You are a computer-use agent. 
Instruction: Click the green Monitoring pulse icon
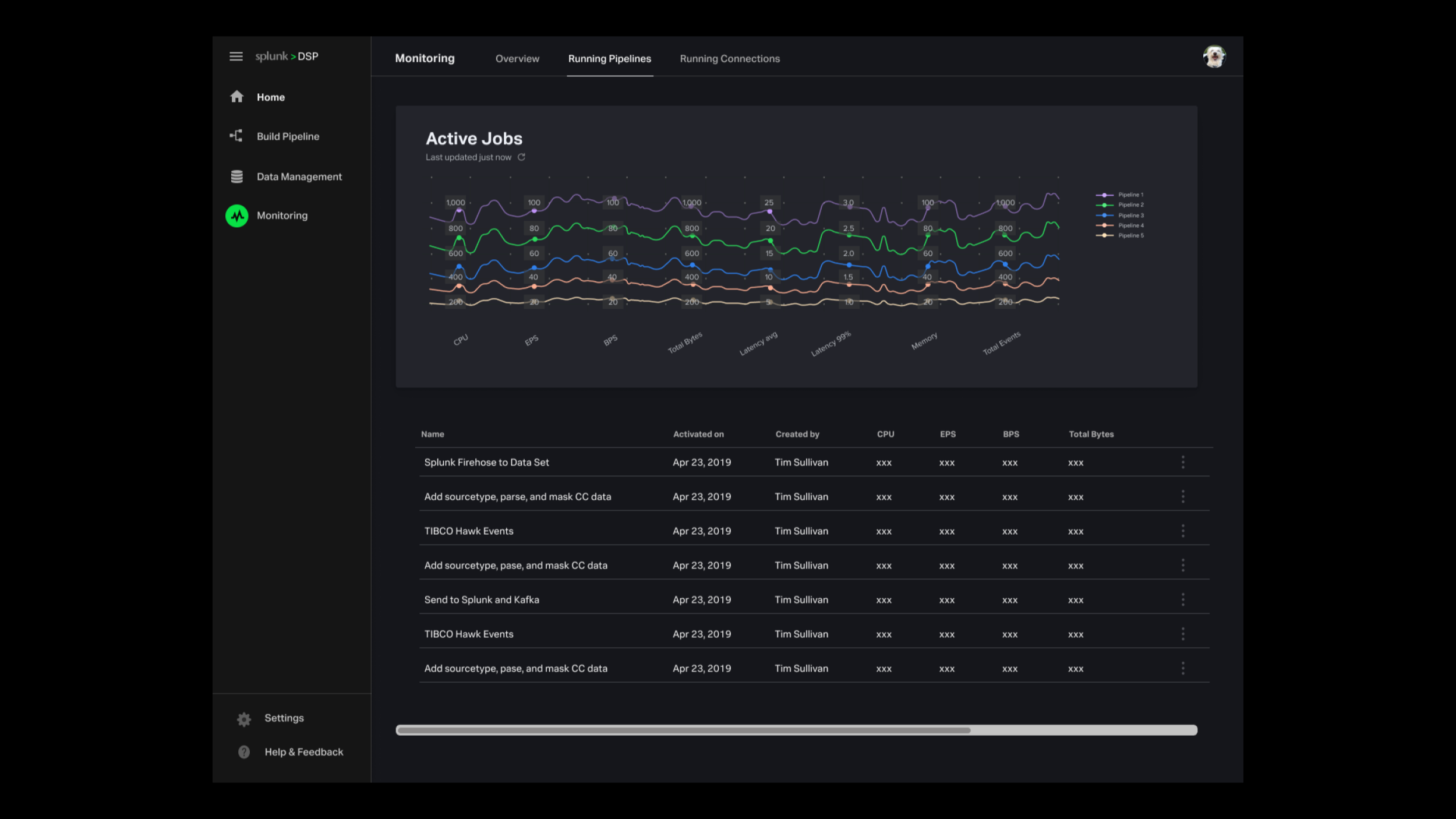coord(236,216)
